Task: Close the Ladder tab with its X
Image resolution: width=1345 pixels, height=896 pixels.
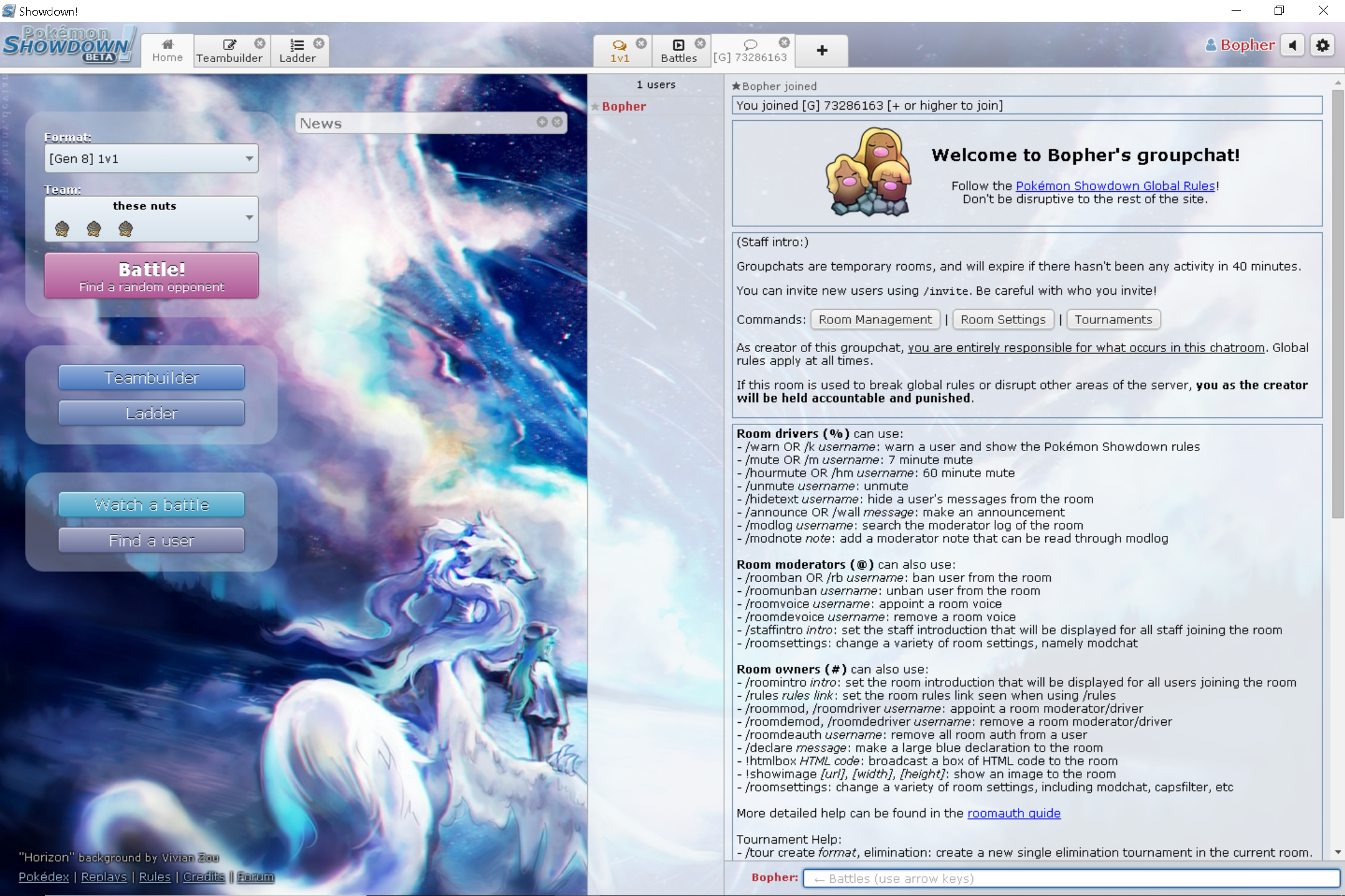Action: 318,43
